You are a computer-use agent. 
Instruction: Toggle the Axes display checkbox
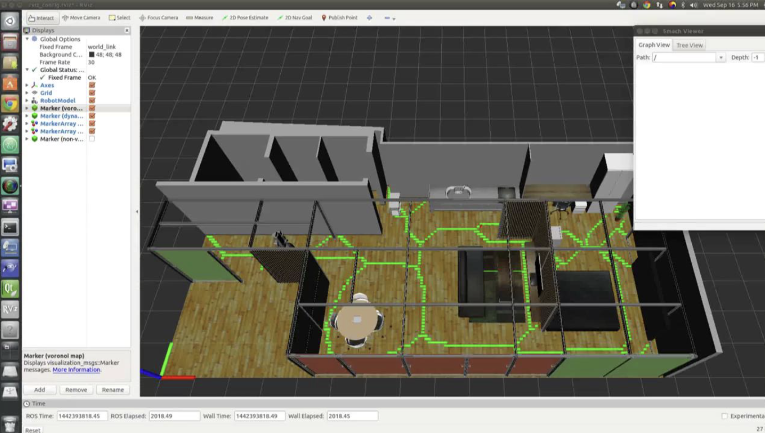click(x=92, y=85)
